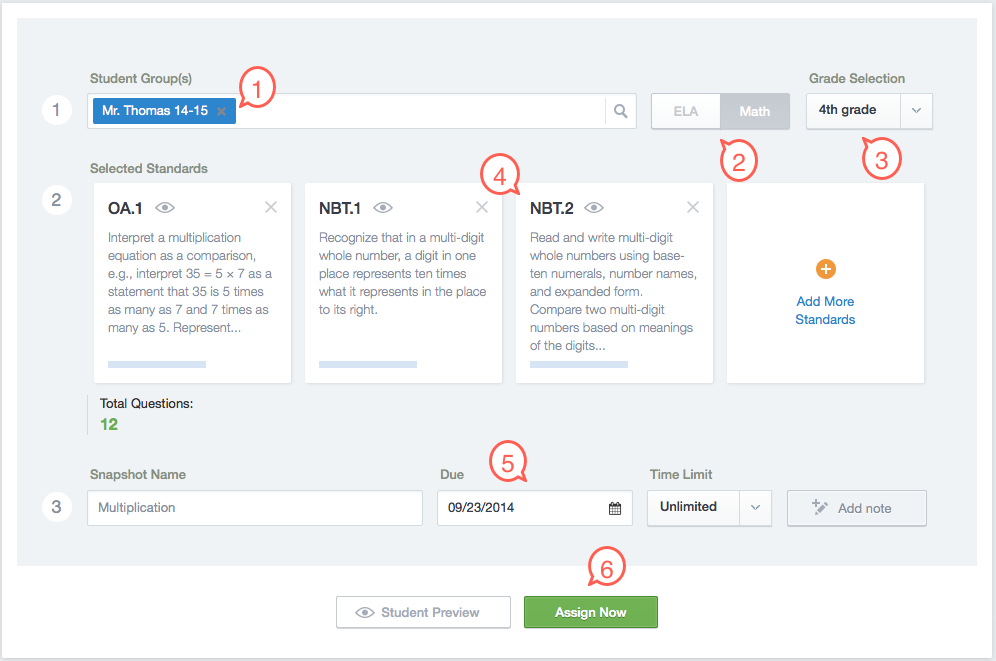
Task: Preview the NBT.1 standard via eye icon
Action: pos(382,208)
